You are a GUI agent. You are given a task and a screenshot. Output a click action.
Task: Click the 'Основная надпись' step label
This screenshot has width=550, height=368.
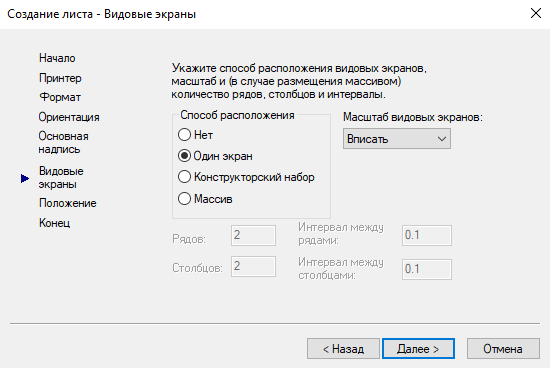click(x=63, y=142)
